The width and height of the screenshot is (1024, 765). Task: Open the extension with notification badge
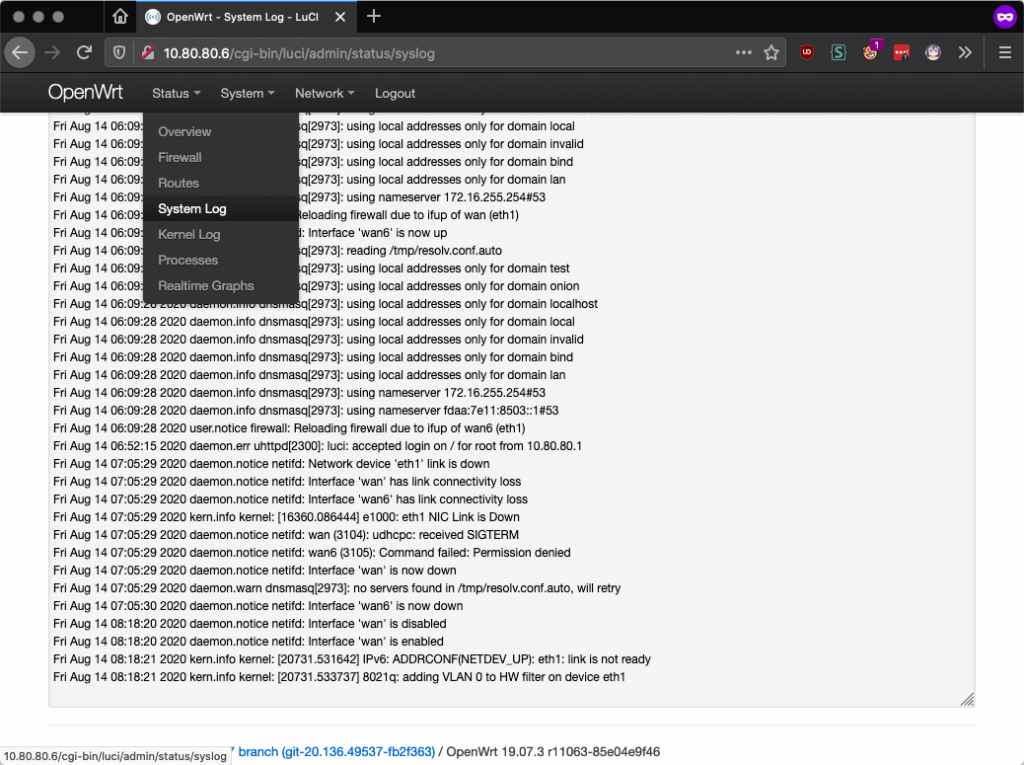pos(871,52)
